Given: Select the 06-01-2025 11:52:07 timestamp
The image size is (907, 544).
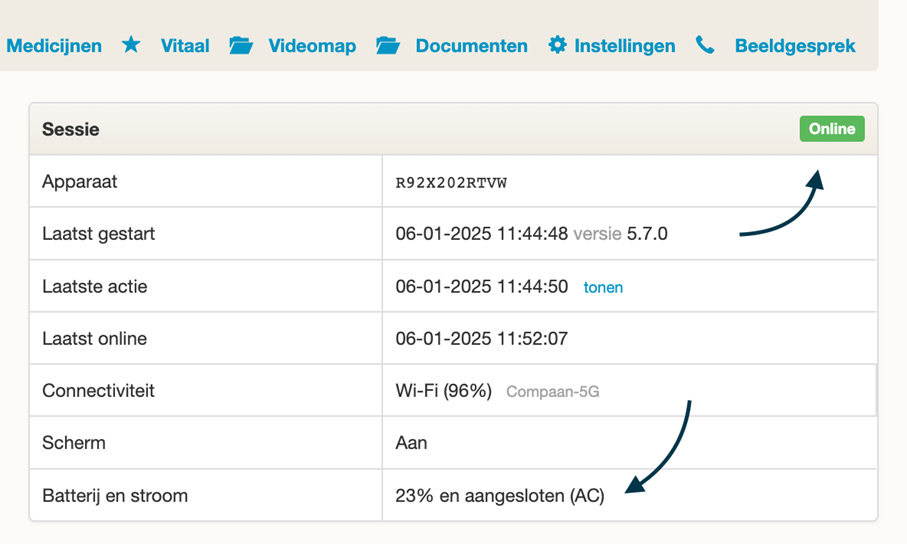Looking at the screenshot, I should (x=481, y=339).
